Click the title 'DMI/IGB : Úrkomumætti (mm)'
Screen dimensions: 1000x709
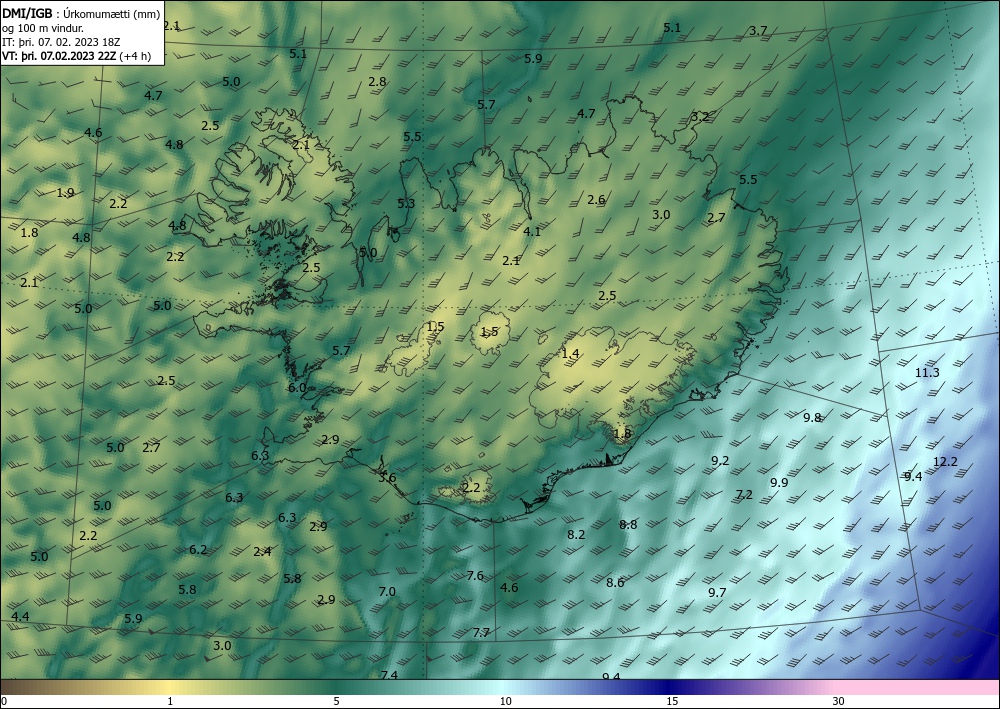coord(82,13)
